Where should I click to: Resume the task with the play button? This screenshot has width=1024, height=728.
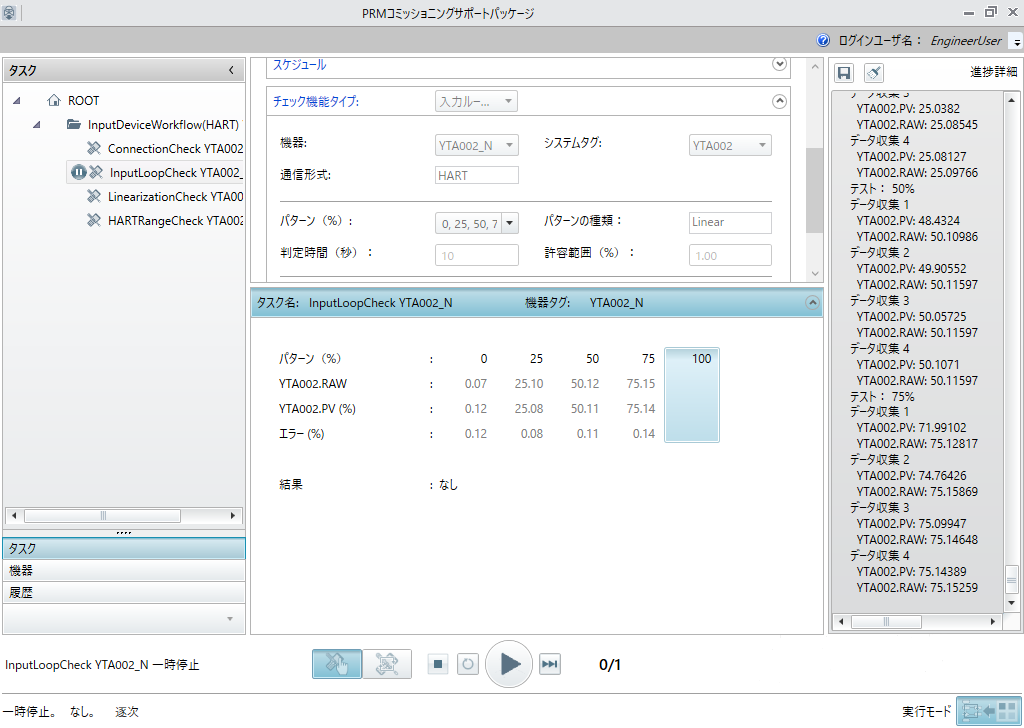click(x=509, y=665)
